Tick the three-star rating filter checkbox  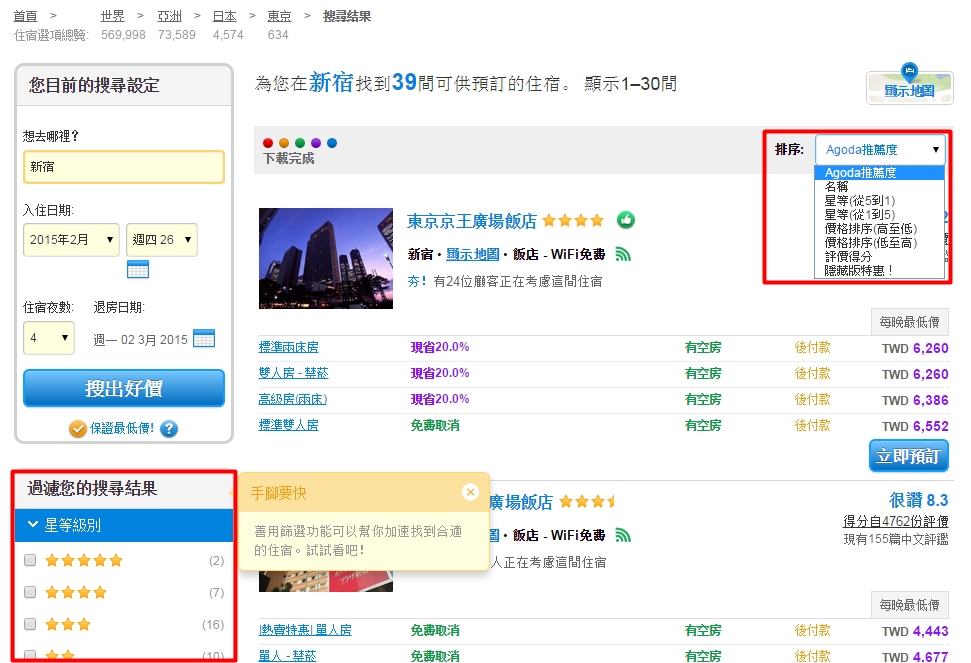30,624
